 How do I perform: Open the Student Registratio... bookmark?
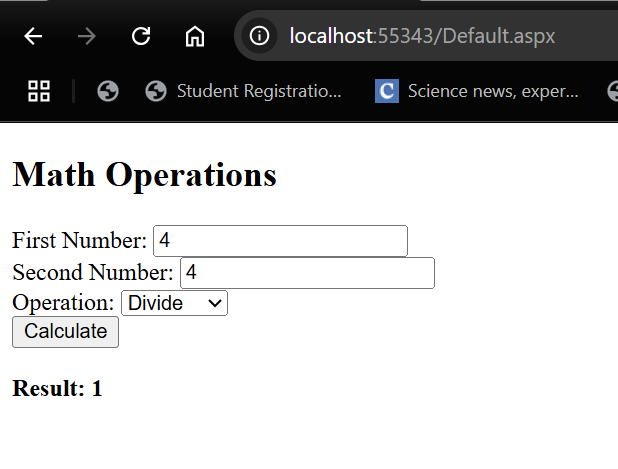(x=243, y=91)
